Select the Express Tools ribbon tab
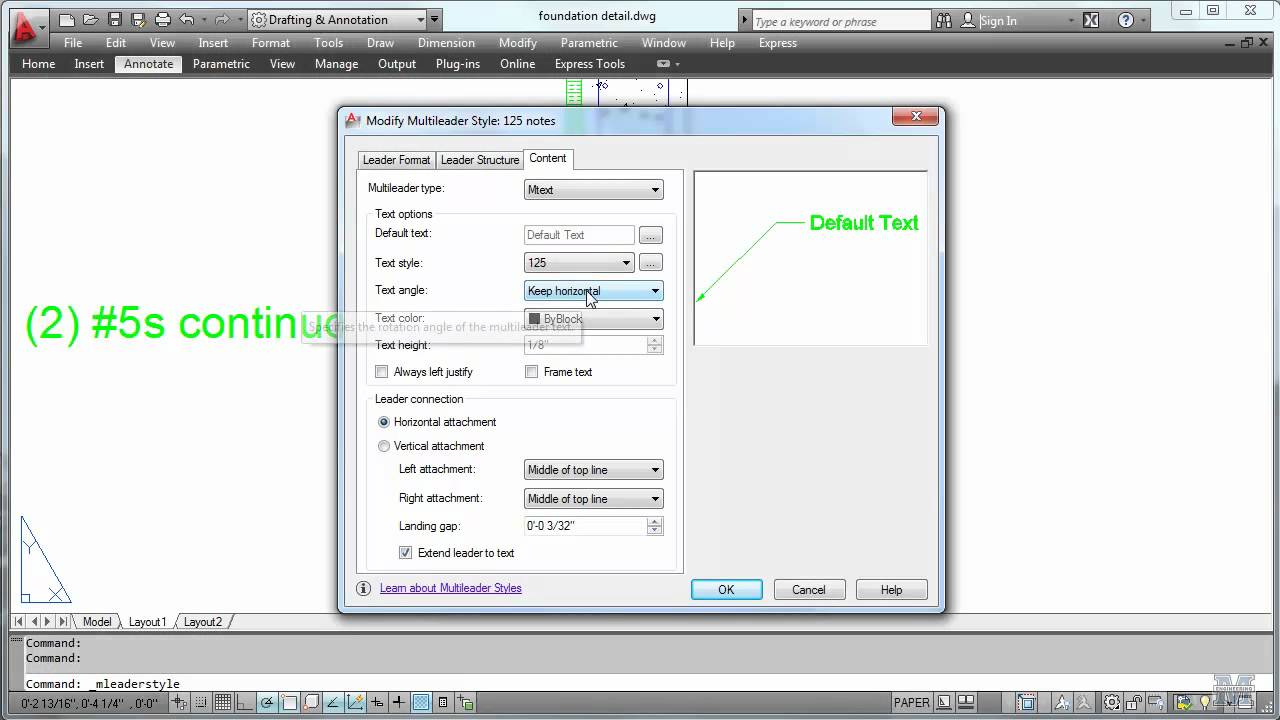Image resolution: width=1280 pixels, height=720 pixels. [x=590, y=64]
